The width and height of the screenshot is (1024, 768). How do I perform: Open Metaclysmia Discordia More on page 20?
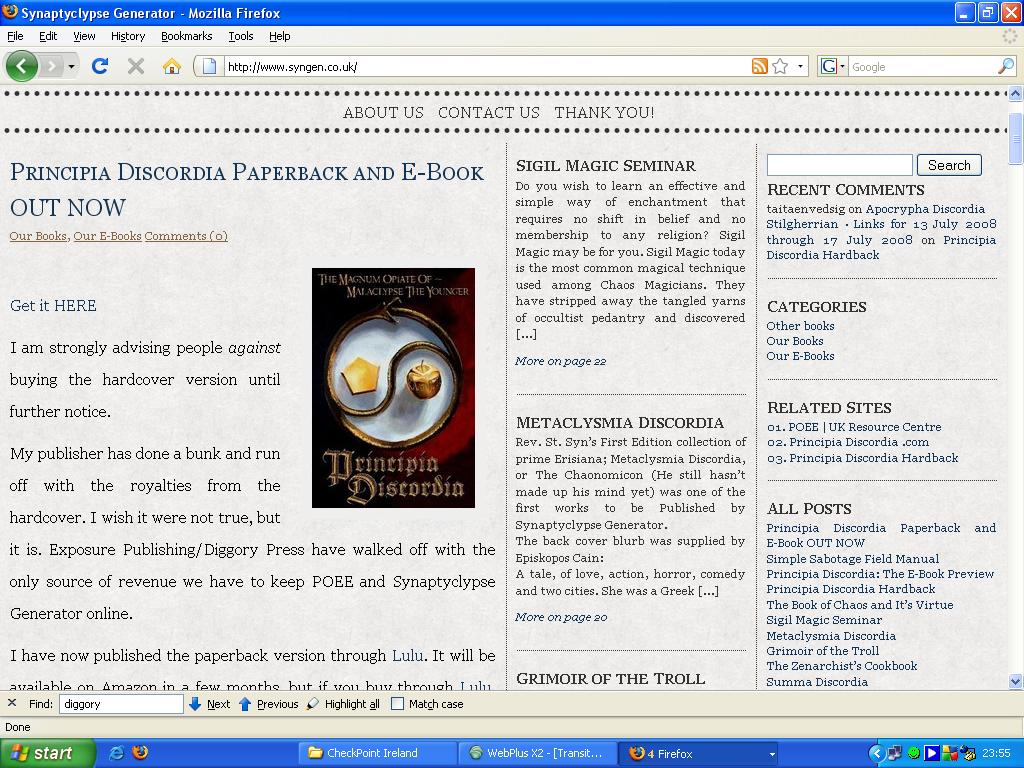[561, 616]
